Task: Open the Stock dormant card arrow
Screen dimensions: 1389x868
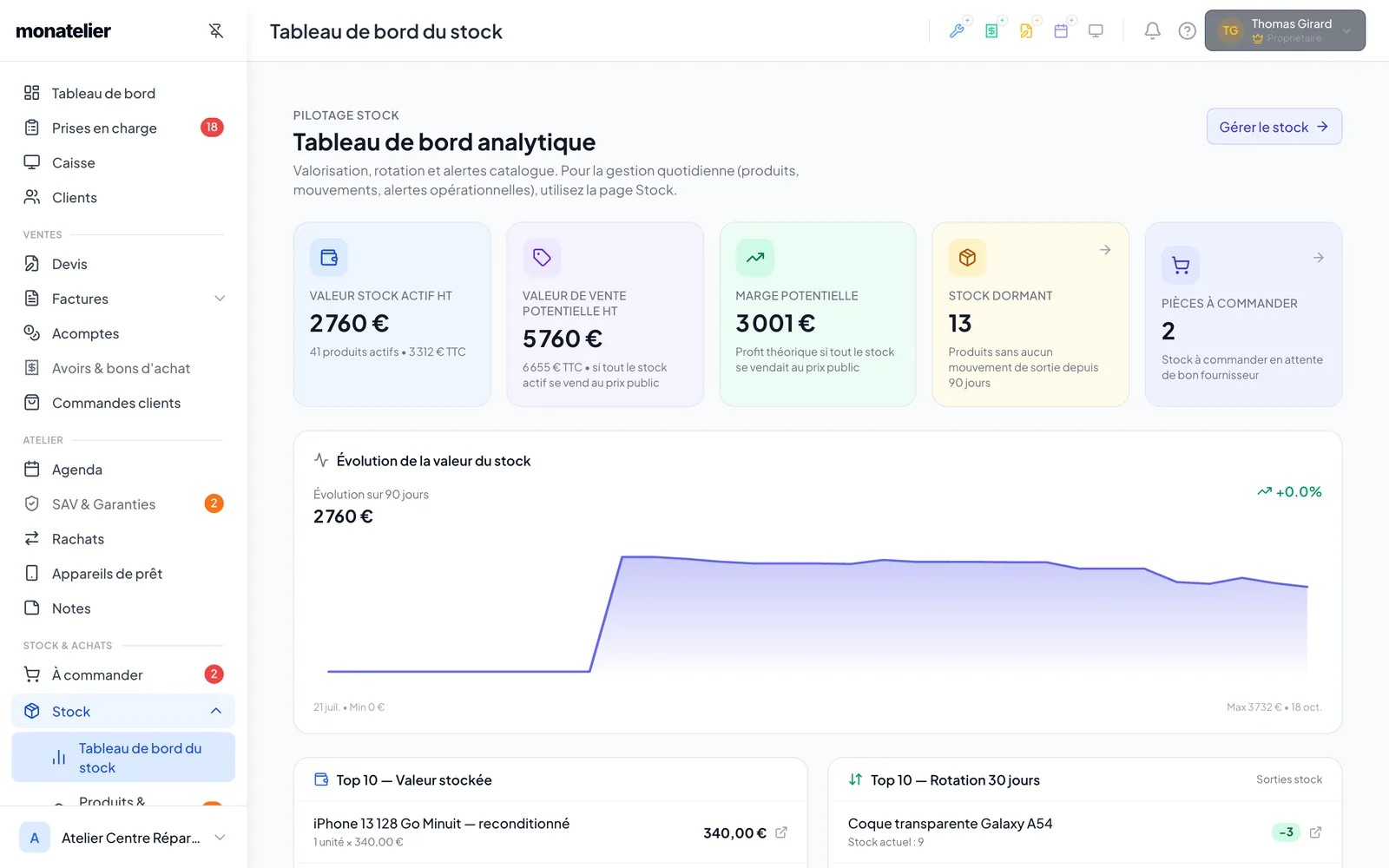Action: click(x=1105, y=250)
